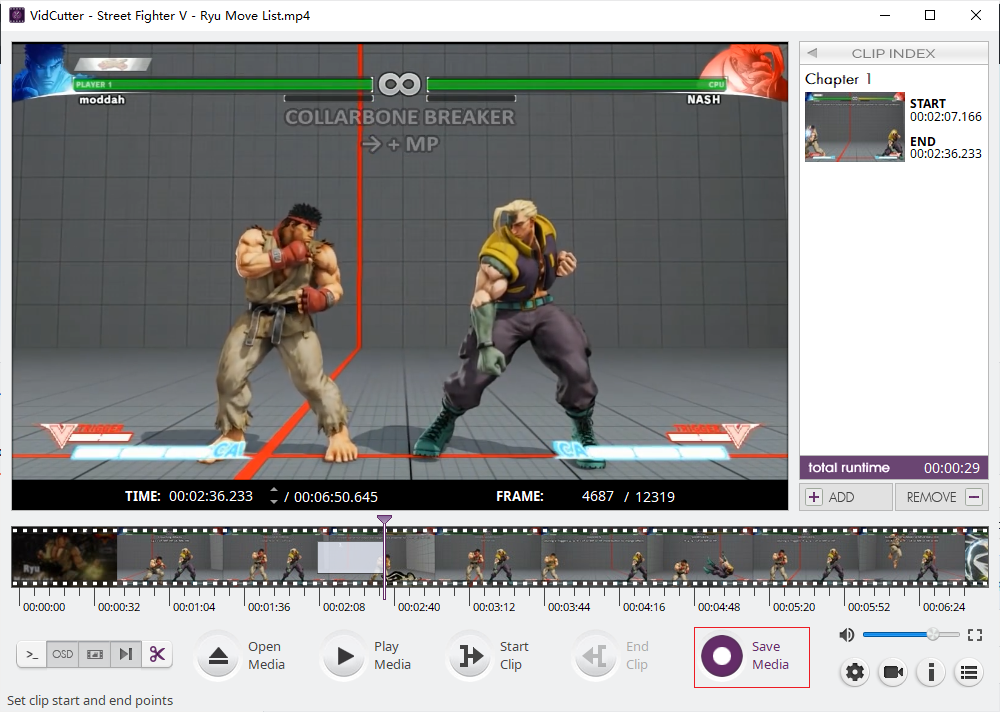Viewport: 1000px width, 712px height.
Task: Adjust the volume slider
Action: pos(910,634)
